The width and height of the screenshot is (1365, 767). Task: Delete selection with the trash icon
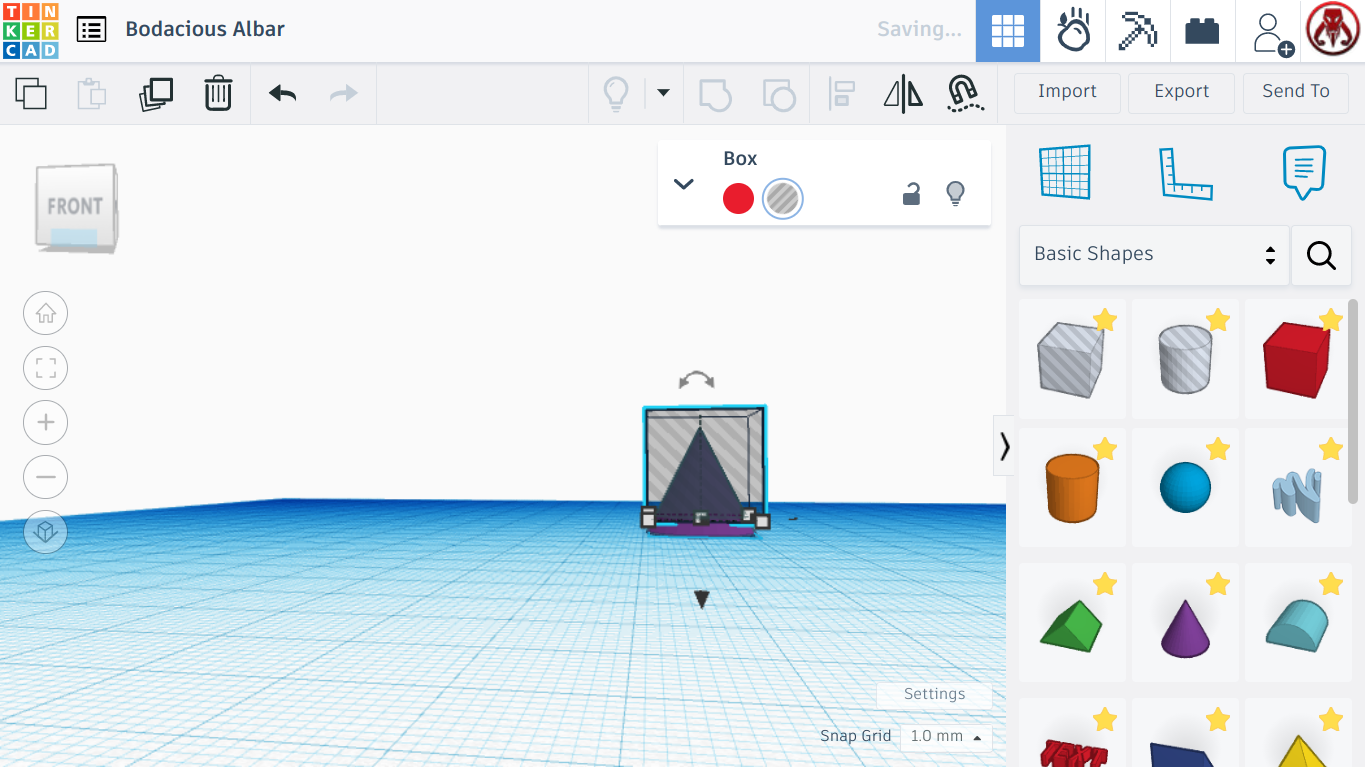(218, 93)
